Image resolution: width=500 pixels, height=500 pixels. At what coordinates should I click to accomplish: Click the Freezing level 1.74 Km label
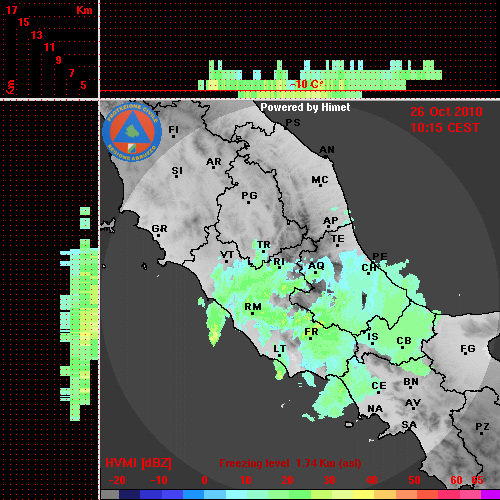(290, 463)
